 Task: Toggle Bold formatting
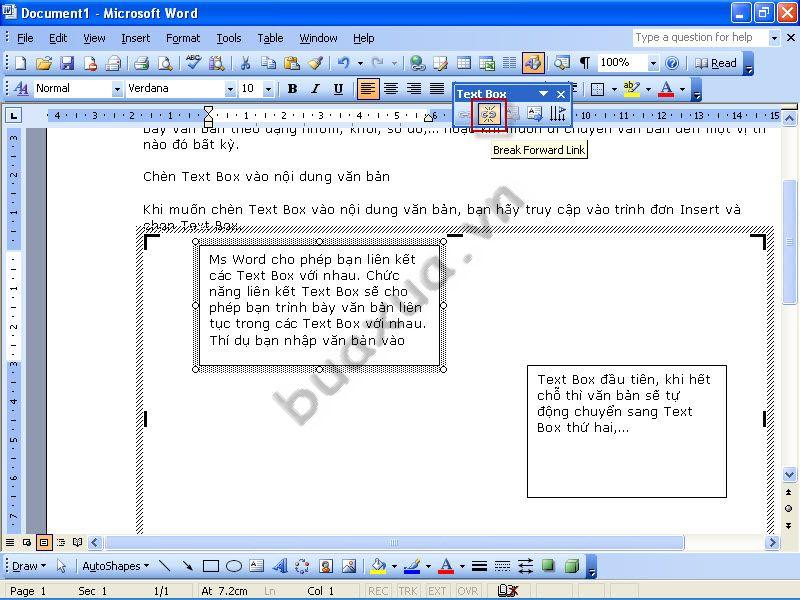coord(292,89)
